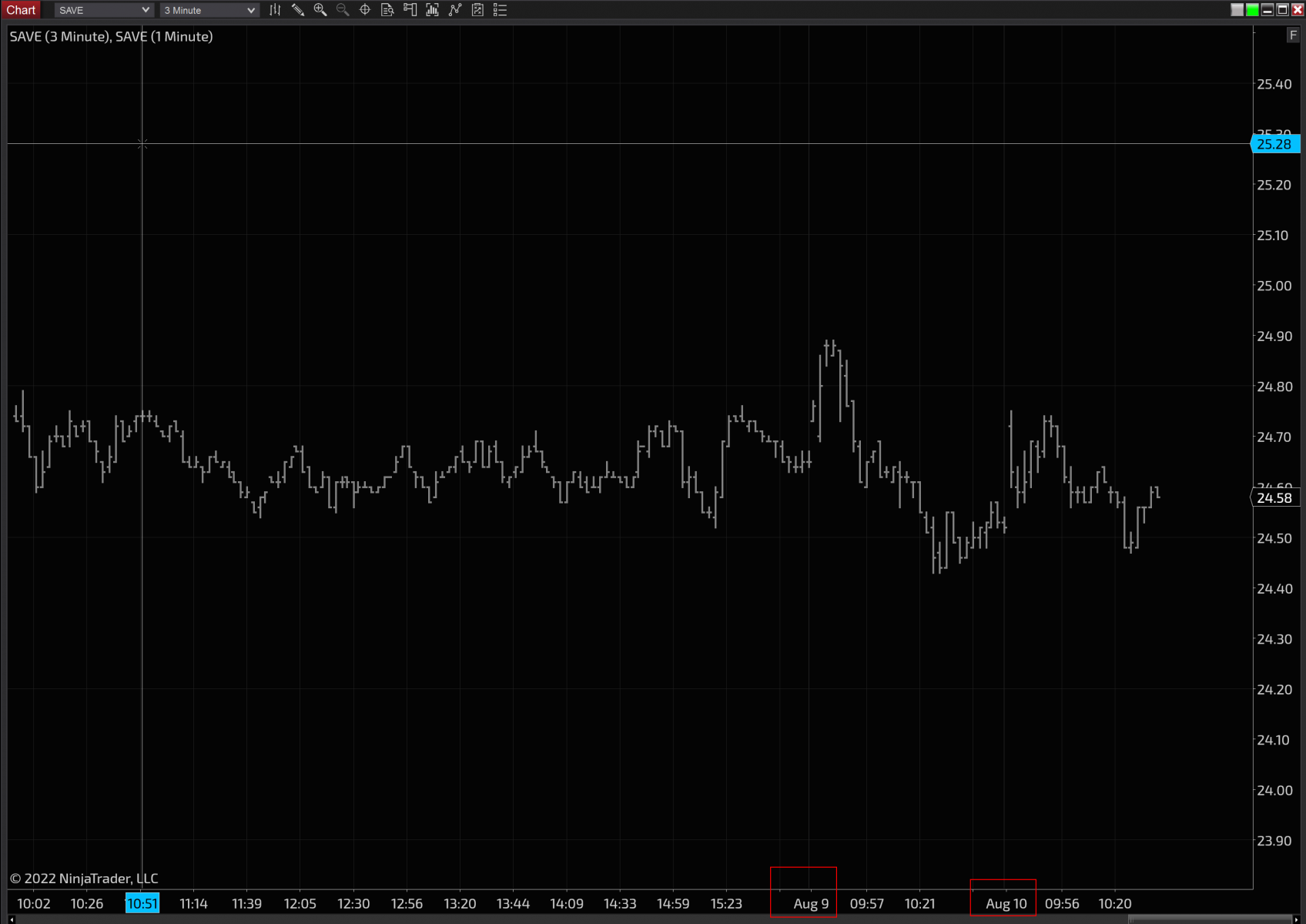Click the 25.00 price axis label
The height and width of the screenshot is (924, 1306).
coord(1274,286)
